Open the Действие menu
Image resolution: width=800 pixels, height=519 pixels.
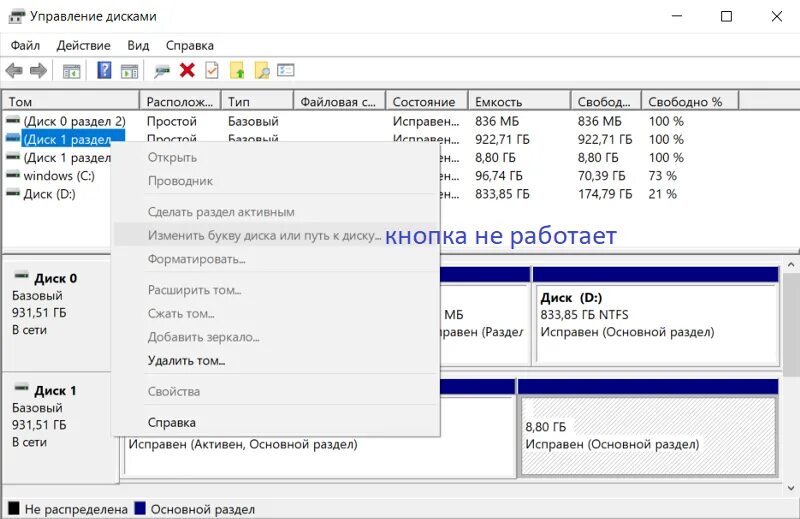(83, 45)
